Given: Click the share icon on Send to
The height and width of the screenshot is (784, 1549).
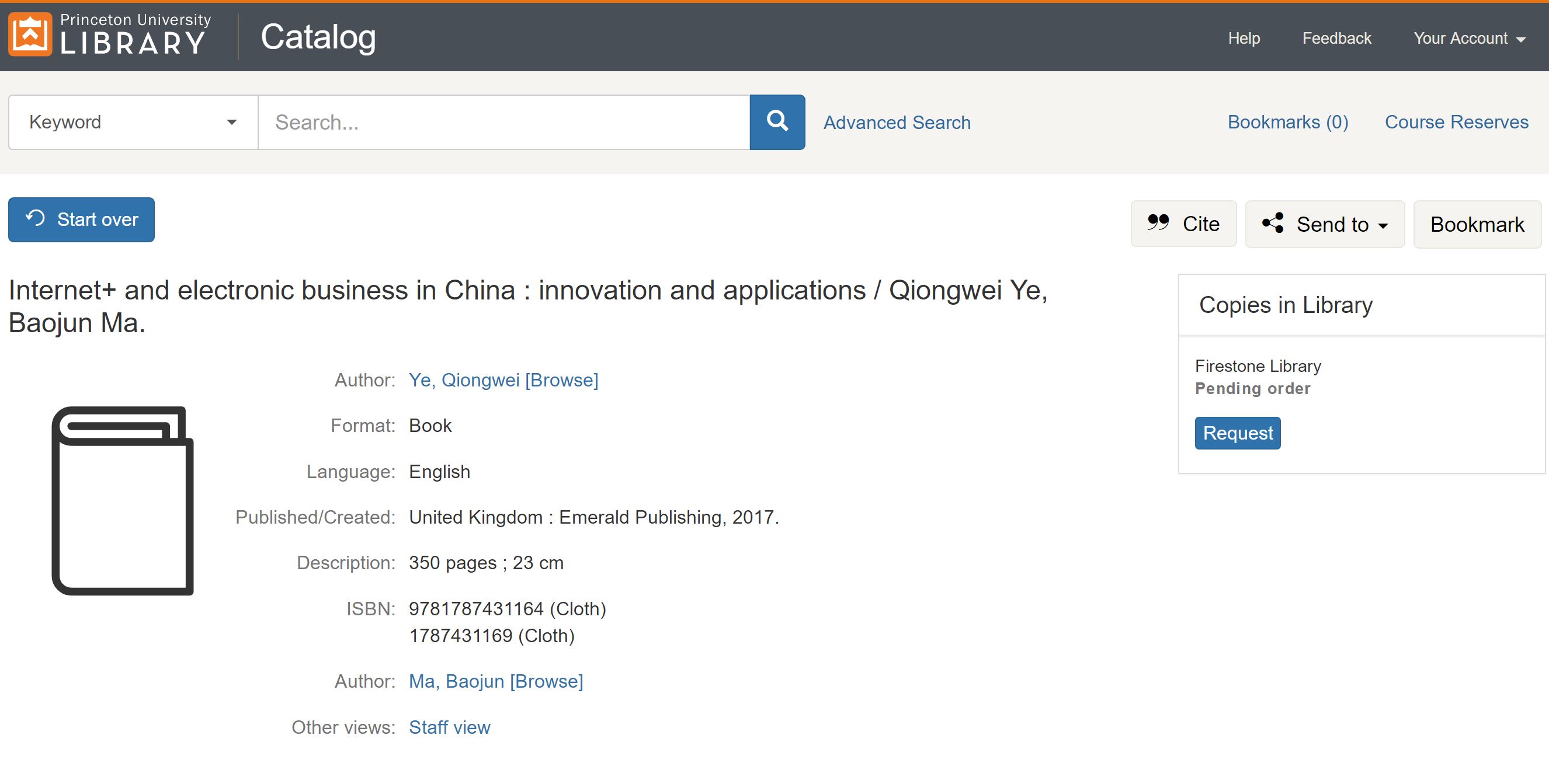Looking at the screenshot, I should [1272, 223].
